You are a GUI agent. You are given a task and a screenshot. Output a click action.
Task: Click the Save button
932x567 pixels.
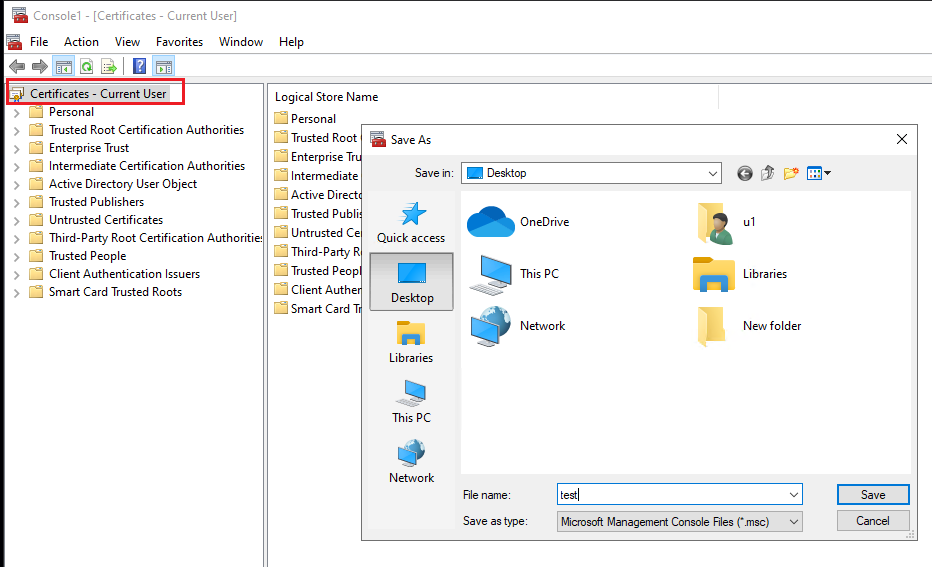(873, 494)
